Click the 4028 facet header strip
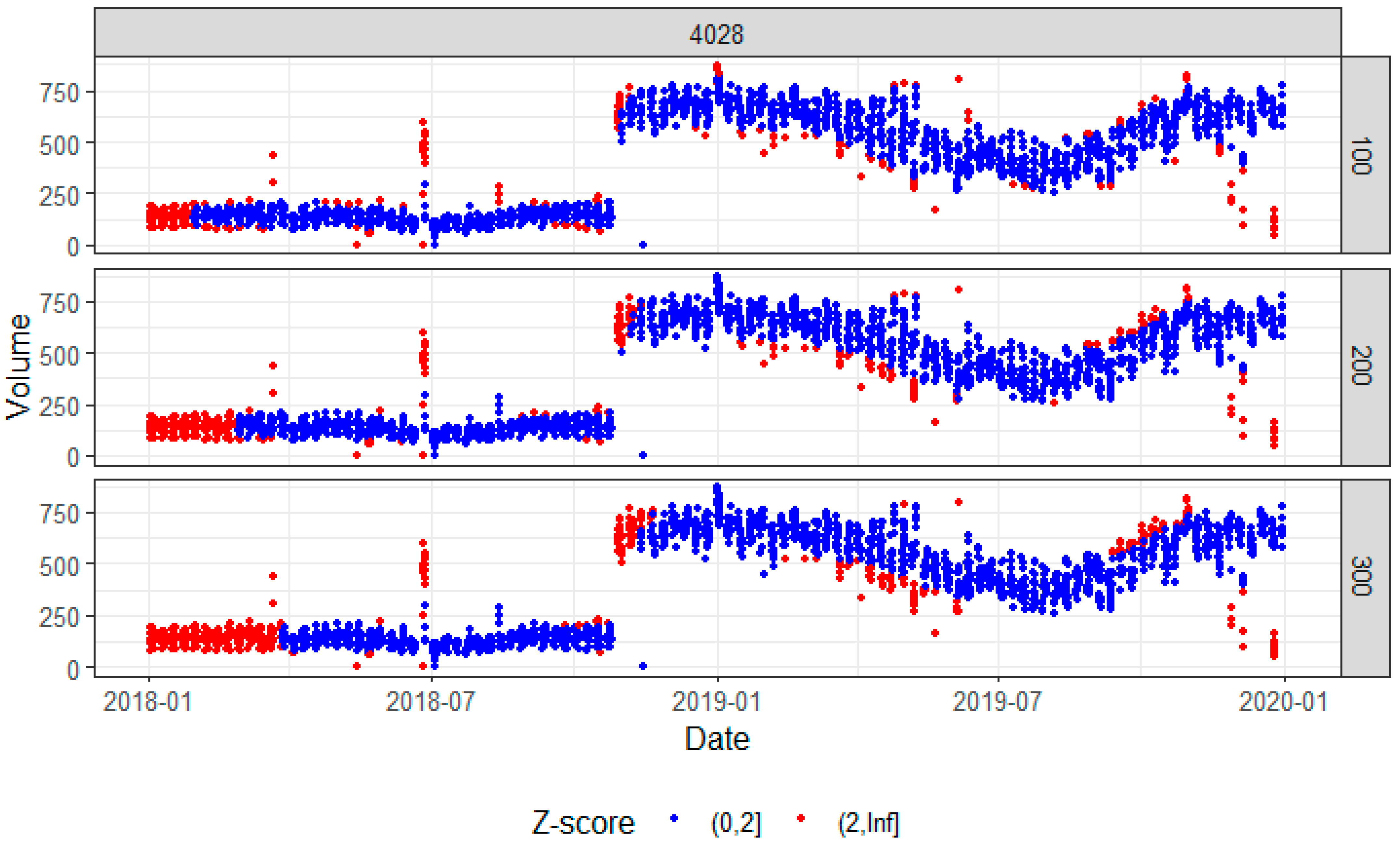Screen dimensions: 1400x844 (x=717, y=33)
